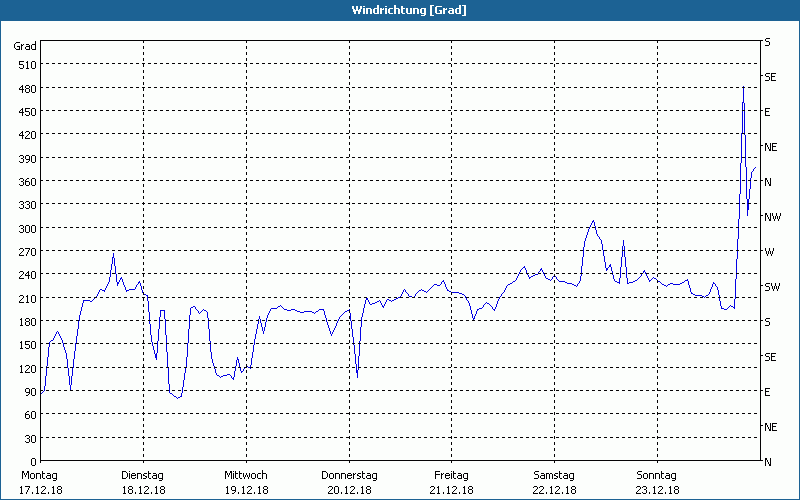This screenshot has height=500, width=800.
Task: Click the 'Freitag' day label
Action: click(451, 476)
